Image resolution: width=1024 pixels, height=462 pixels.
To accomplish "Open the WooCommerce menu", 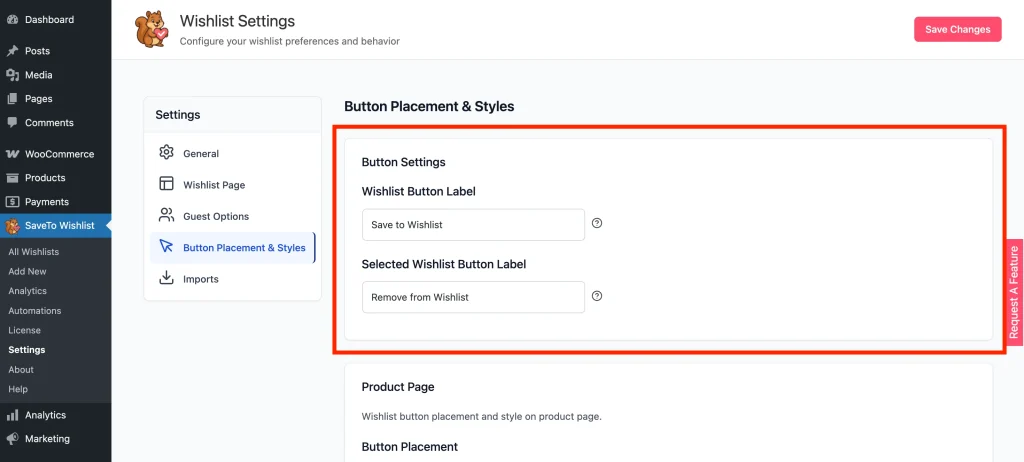I will (56, 154).
